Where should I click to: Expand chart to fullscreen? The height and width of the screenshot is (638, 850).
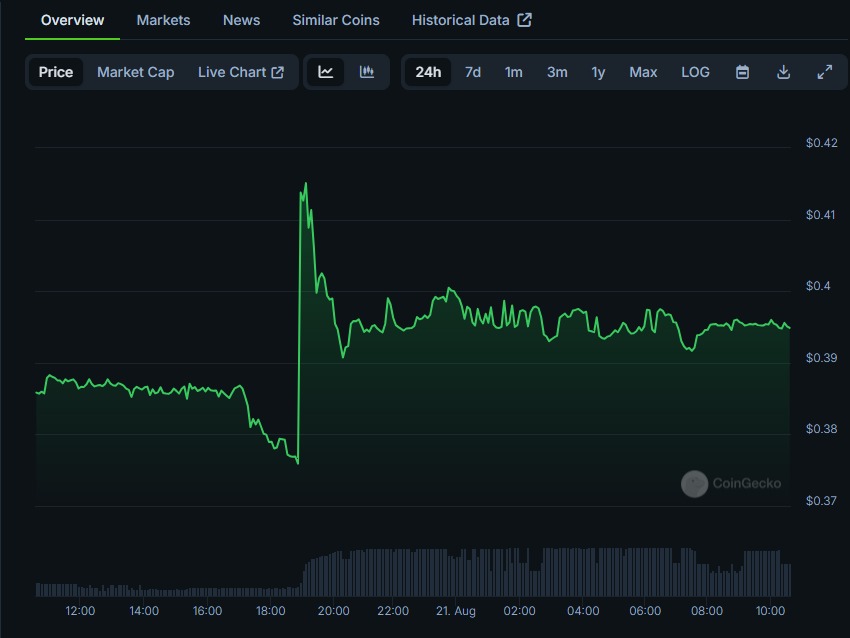click(825, 72)
